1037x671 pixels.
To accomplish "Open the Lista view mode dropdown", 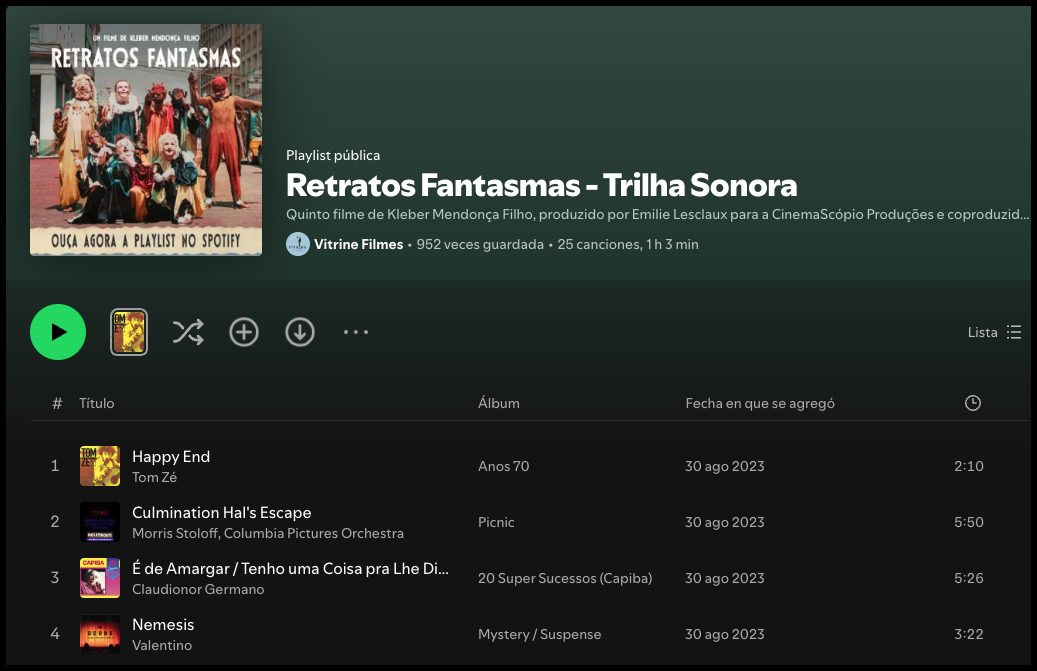I will pos(995,332).
